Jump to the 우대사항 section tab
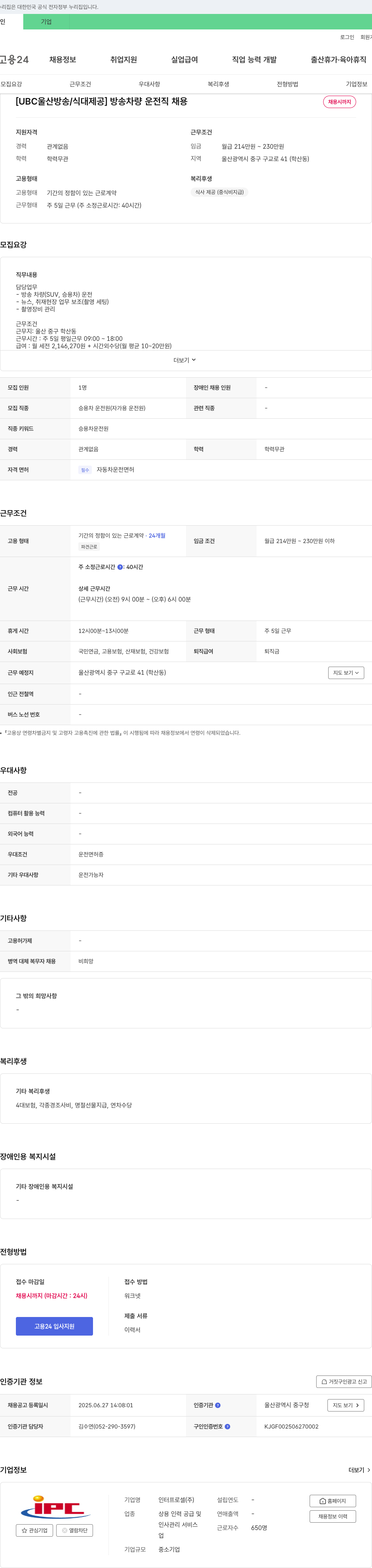372x1568 pixels. coord(149,84)
